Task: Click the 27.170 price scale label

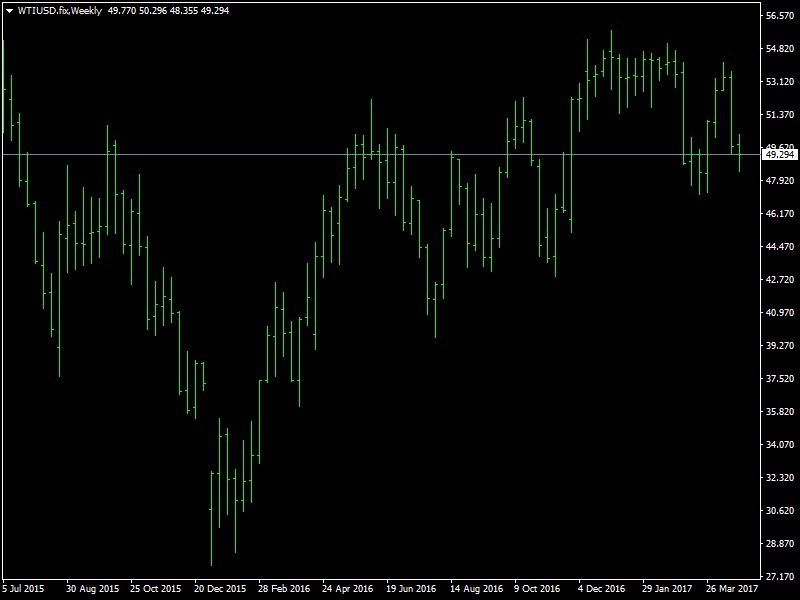Action: 780,577
